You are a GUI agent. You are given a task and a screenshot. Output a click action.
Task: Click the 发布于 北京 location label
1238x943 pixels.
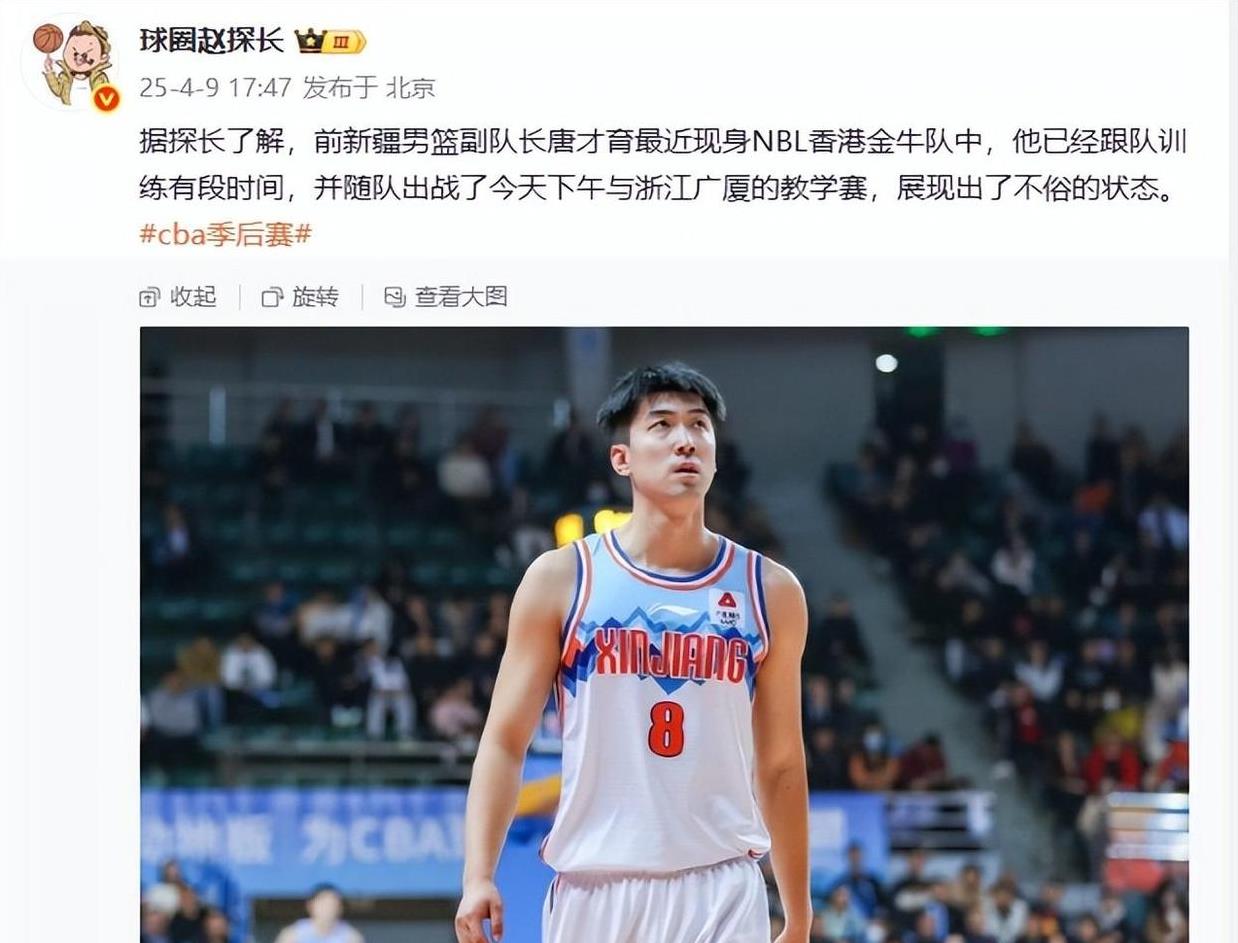tap(369, 88)
